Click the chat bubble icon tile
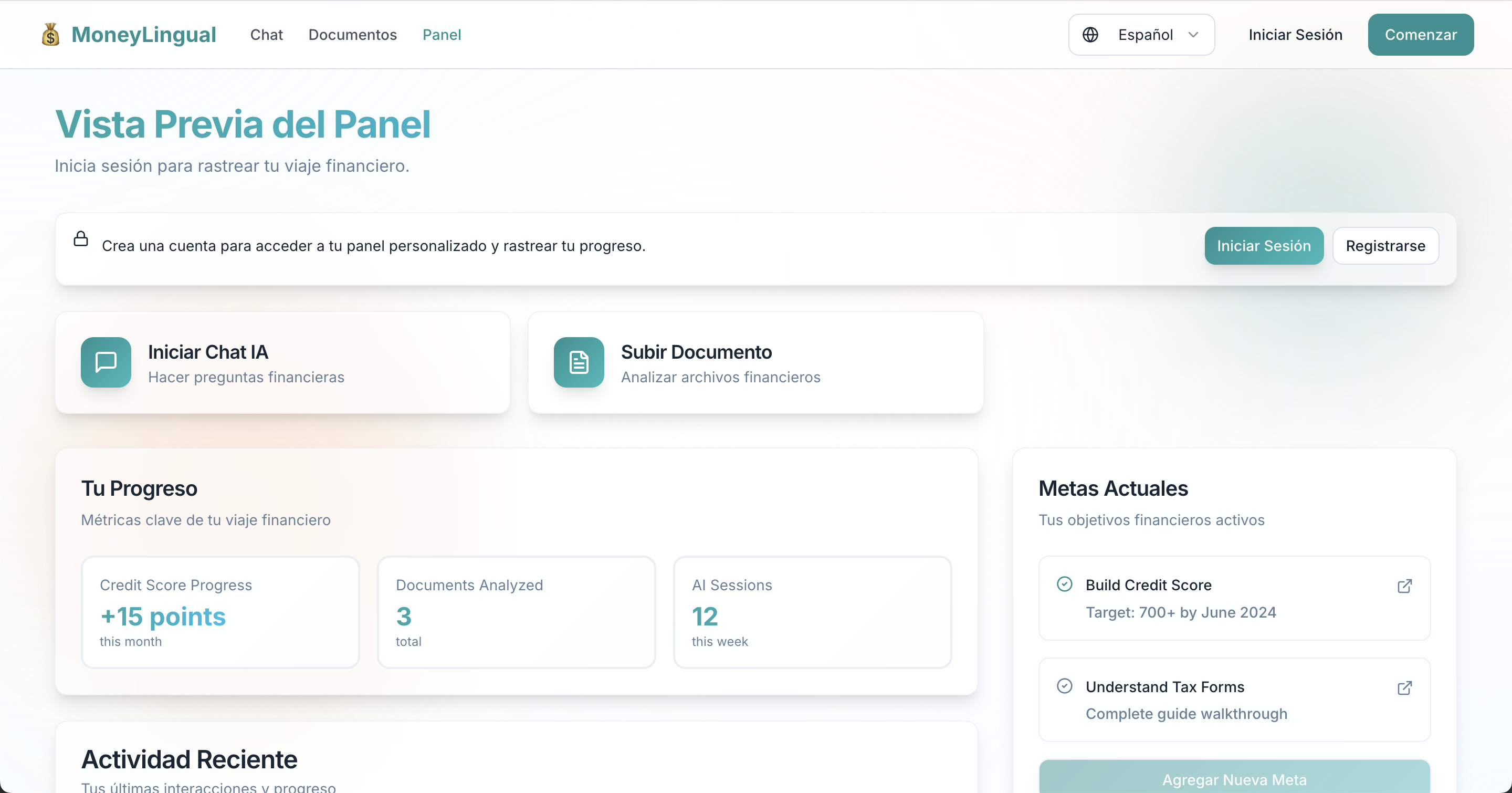 (106, 362)
